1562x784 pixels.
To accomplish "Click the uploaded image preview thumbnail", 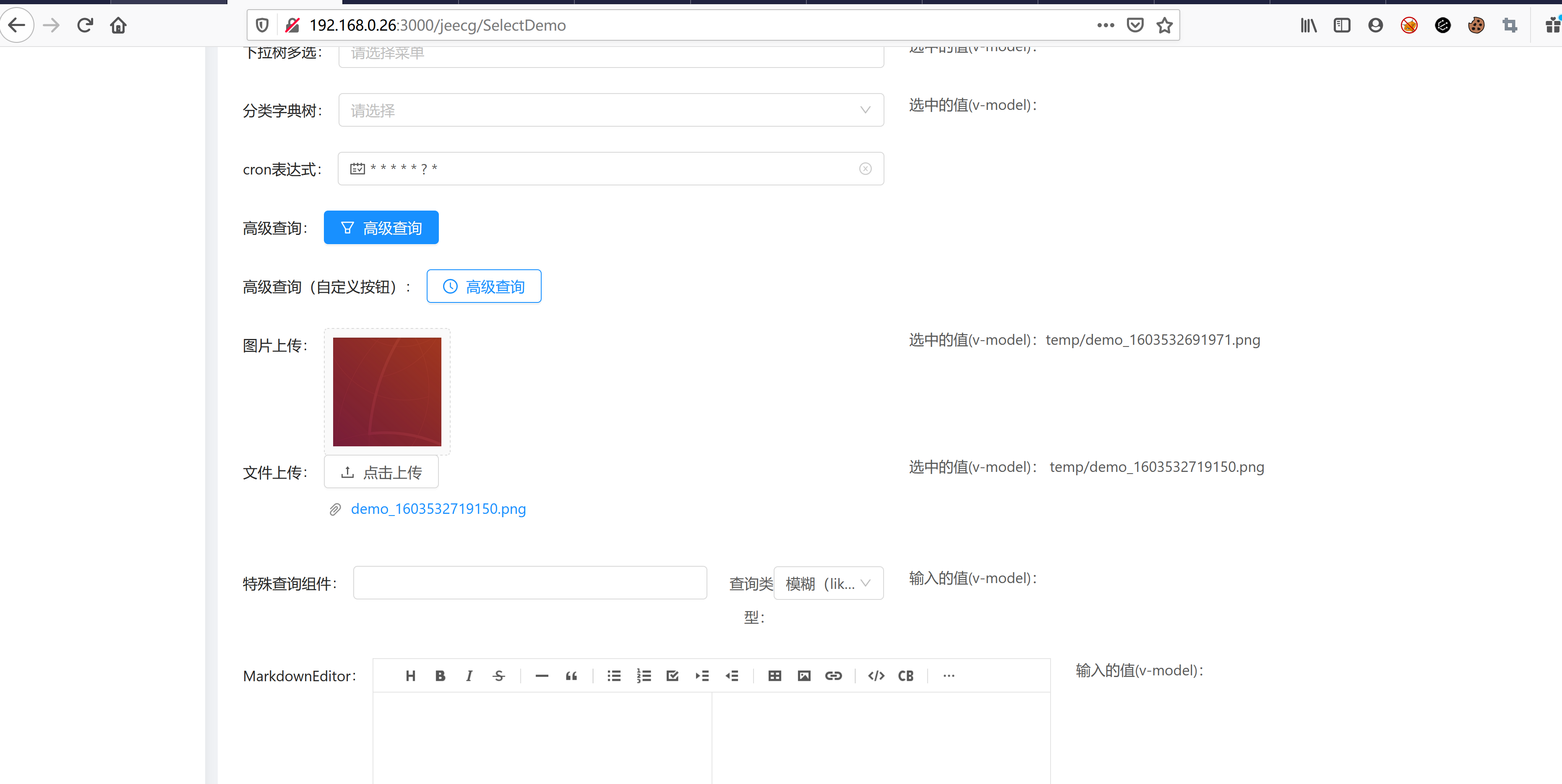I will point(387,391).
